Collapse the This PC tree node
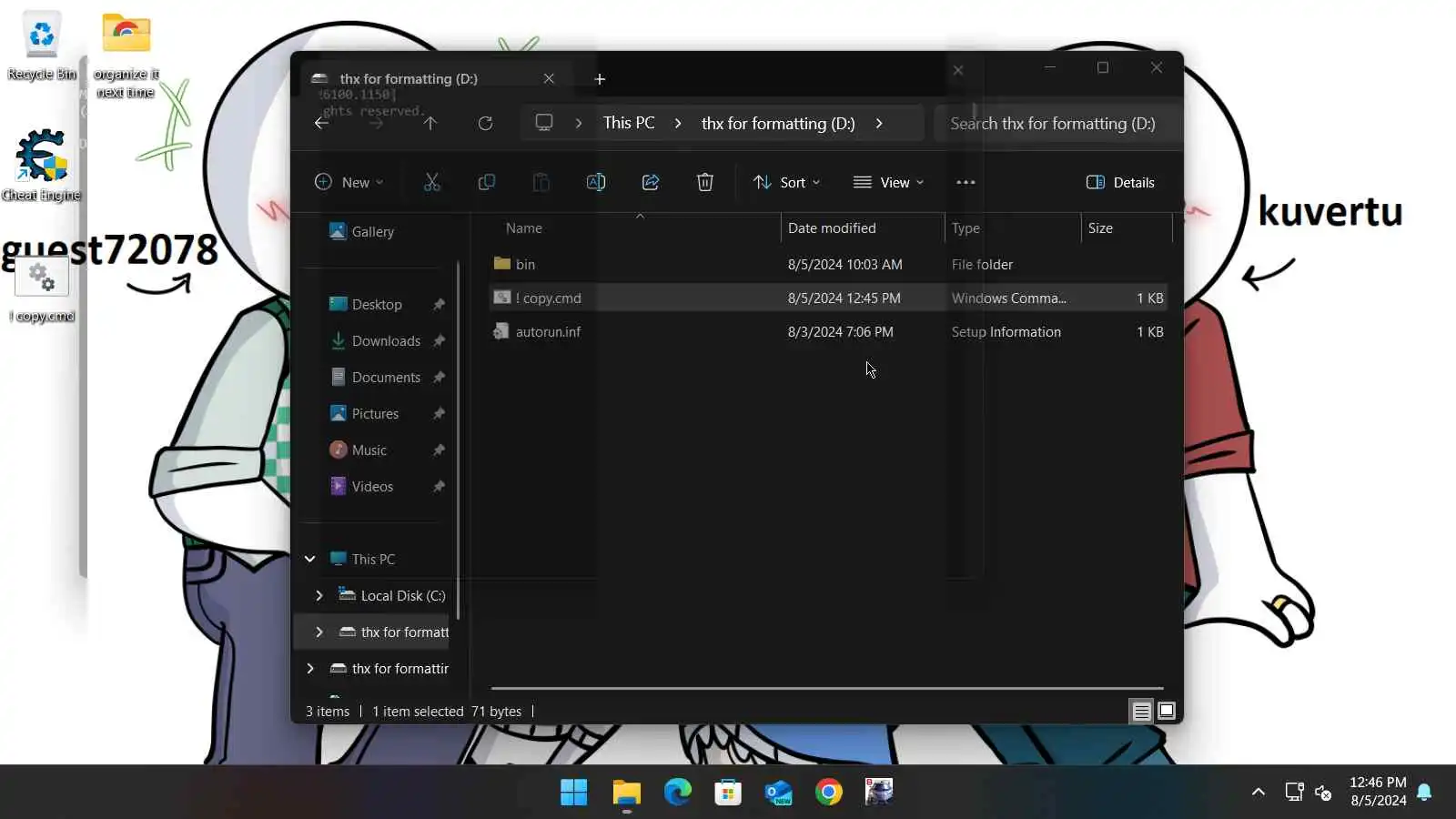This screenshot has height=819, width=1456. 310,559
